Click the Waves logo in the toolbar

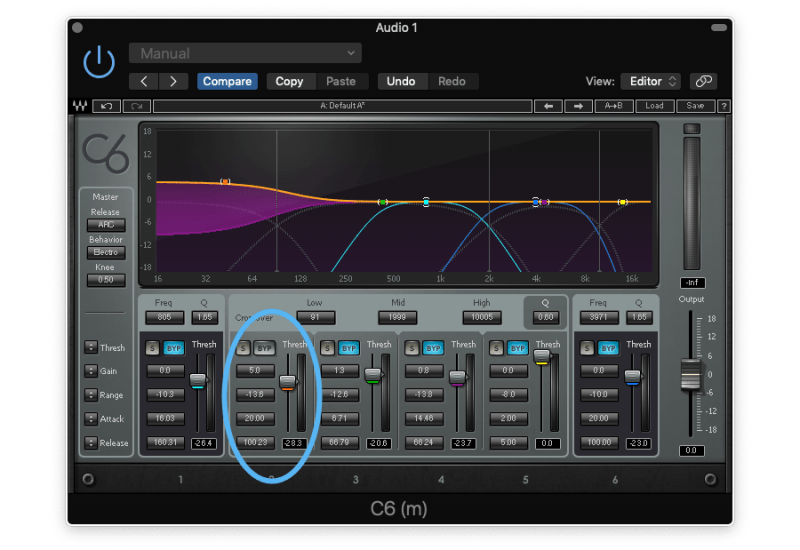80,106
